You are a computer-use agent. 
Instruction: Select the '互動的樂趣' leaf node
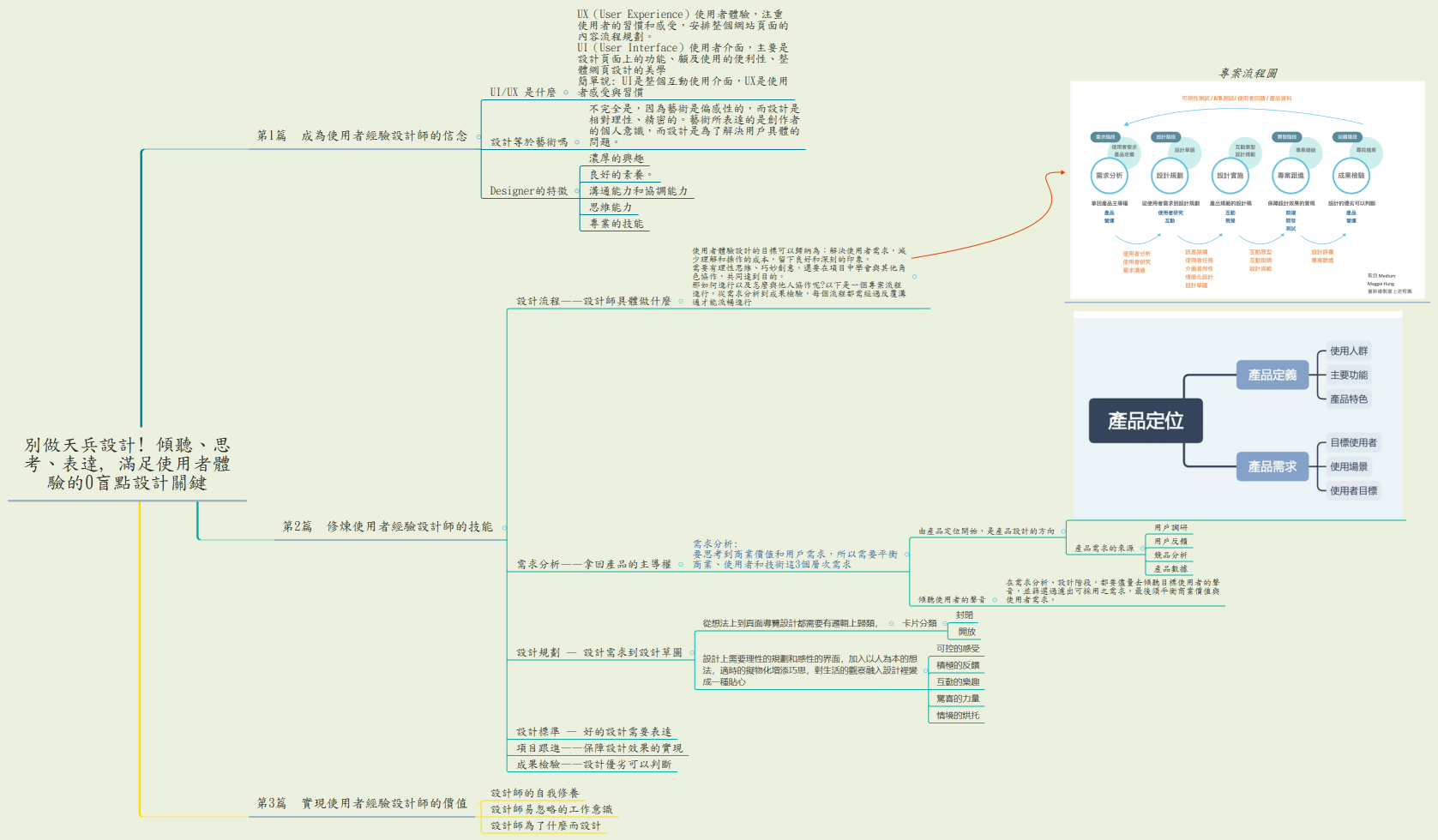957,681
